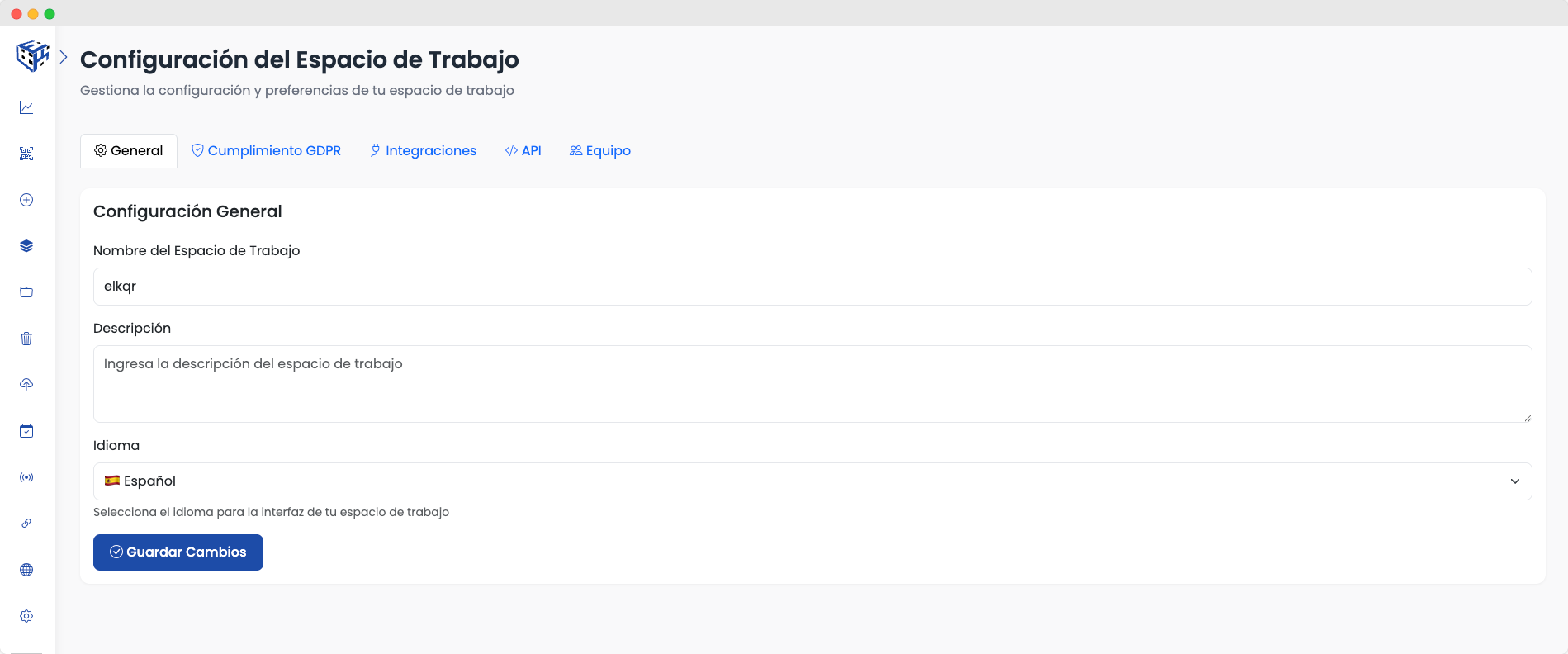Click the Guardar Cambios button

point(178,552)
